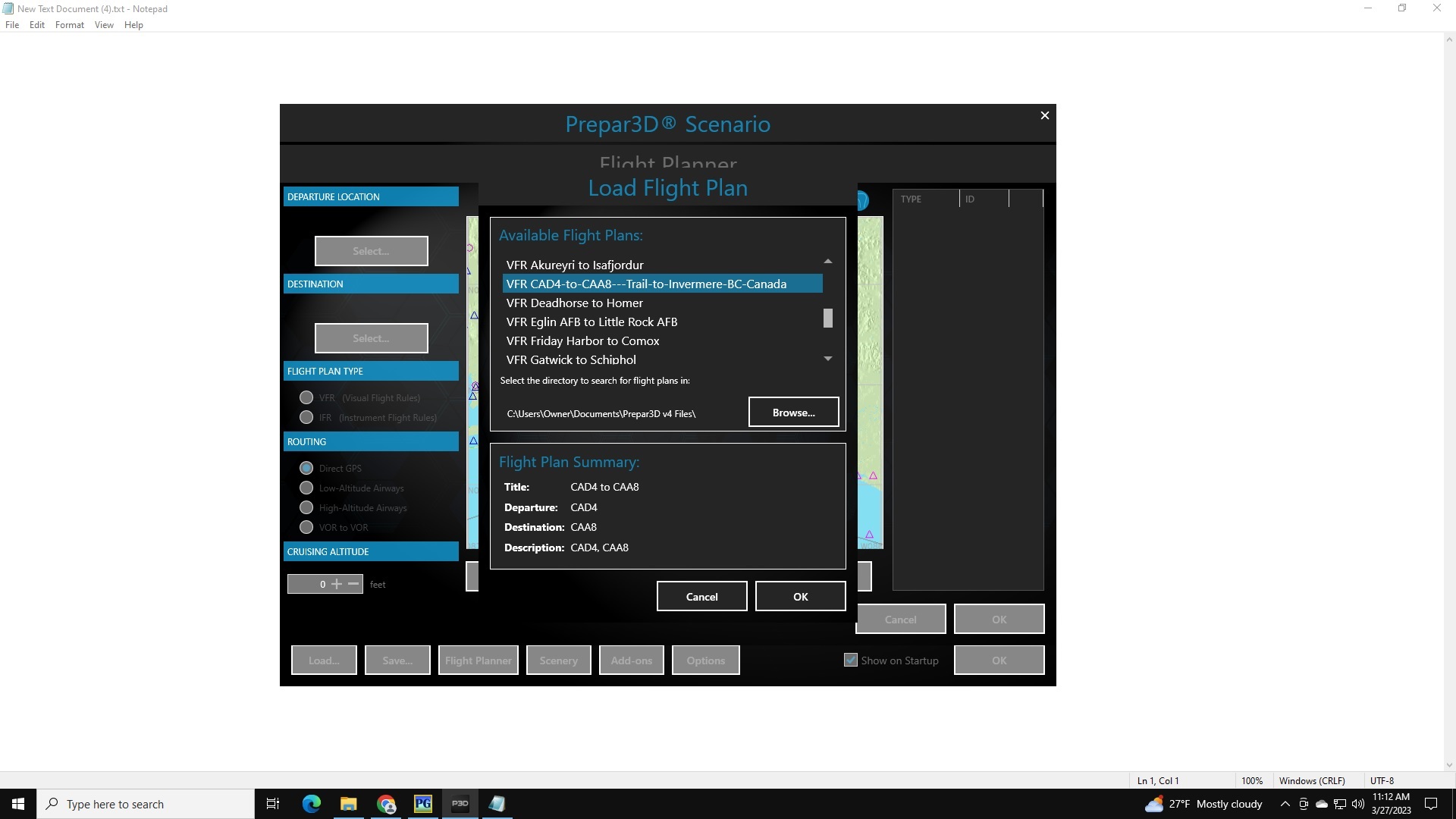This screenshot has width=1456, height=819.
Task: Click the Flight Planner OK button
Action: pyautogui.click(x=999, y=620)
